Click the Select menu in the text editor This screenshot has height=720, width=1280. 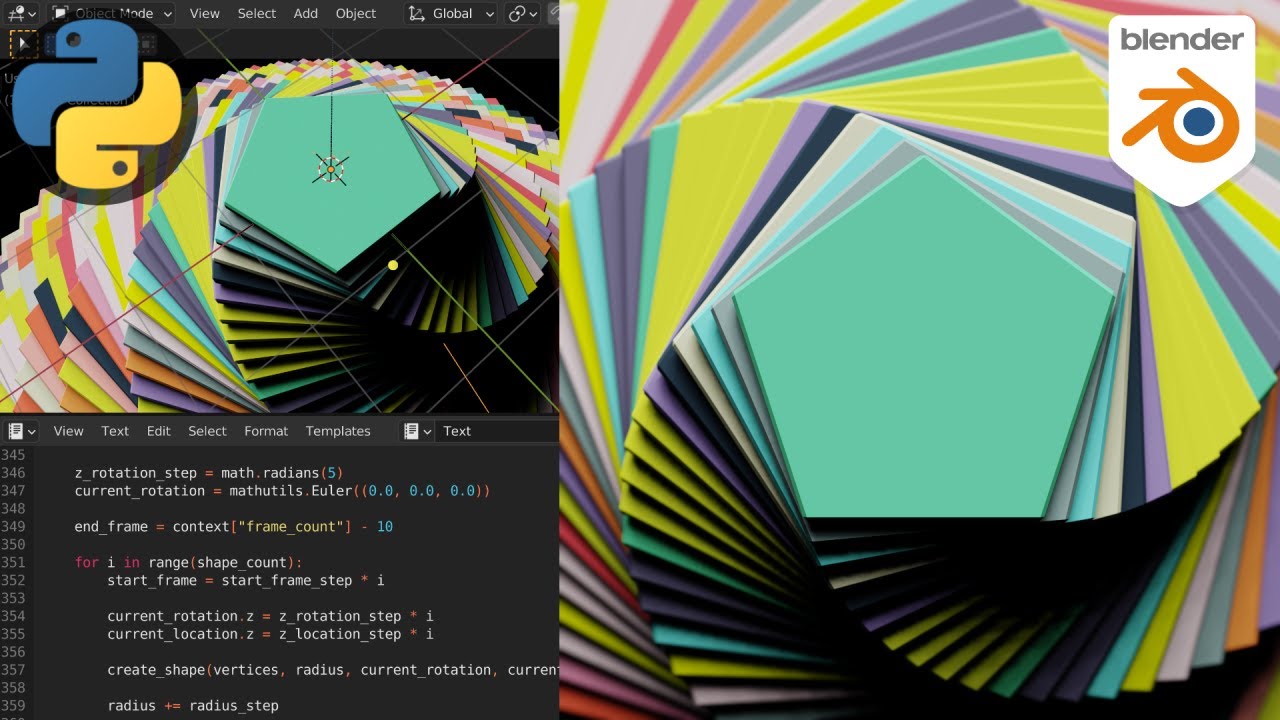click(207, 430)
